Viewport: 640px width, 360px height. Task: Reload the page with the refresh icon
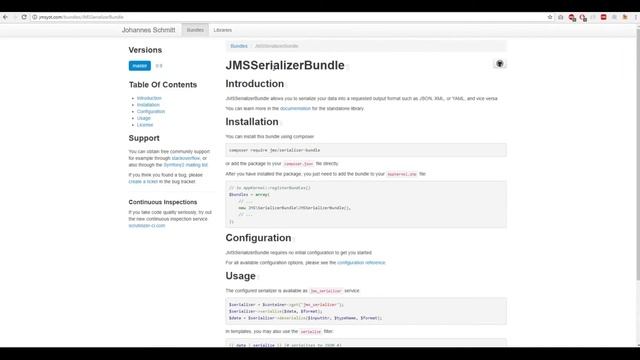click(24, 17)
